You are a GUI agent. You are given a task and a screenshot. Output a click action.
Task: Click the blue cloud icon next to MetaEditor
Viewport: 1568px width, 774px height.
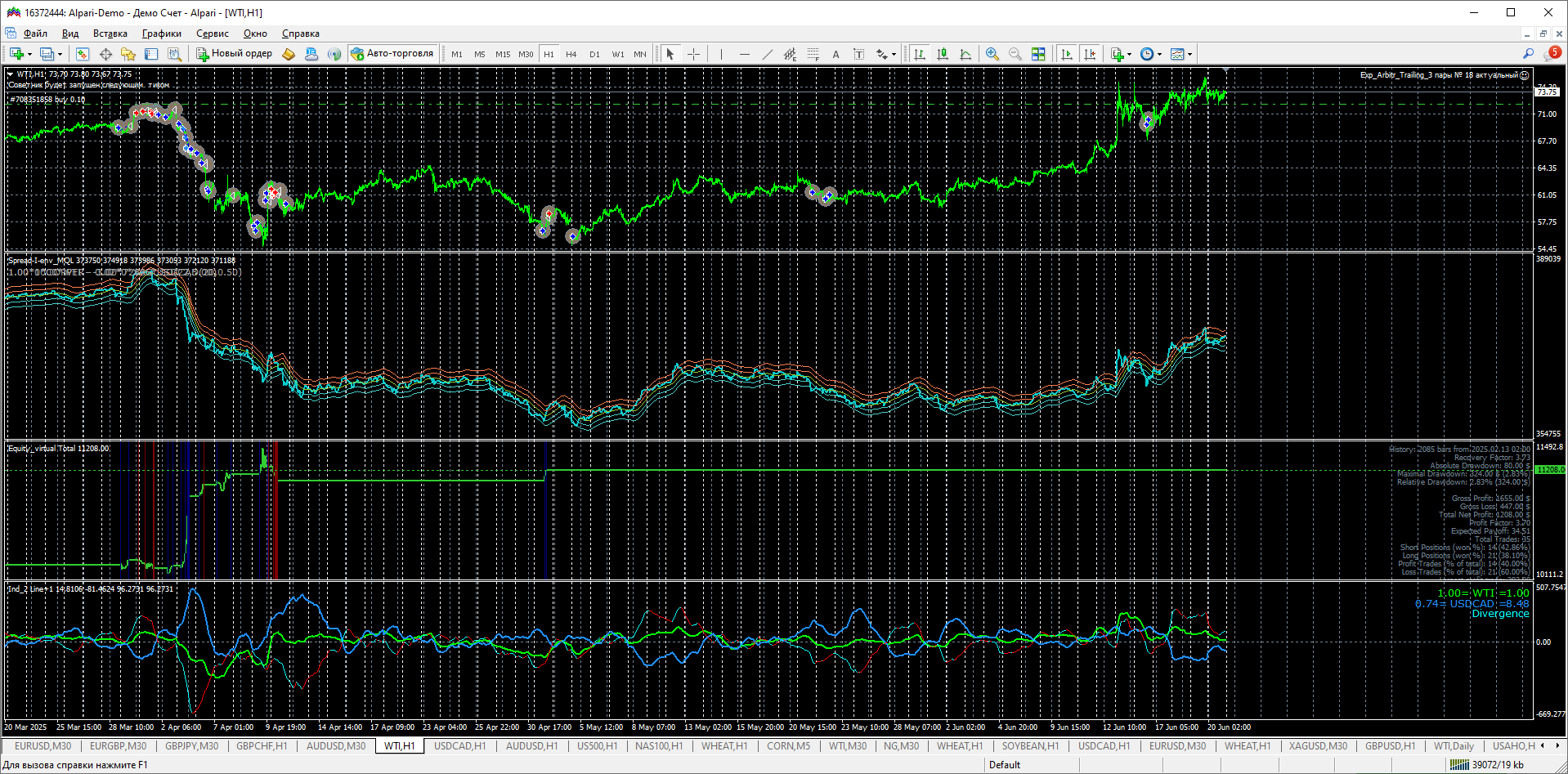(311, 54)
